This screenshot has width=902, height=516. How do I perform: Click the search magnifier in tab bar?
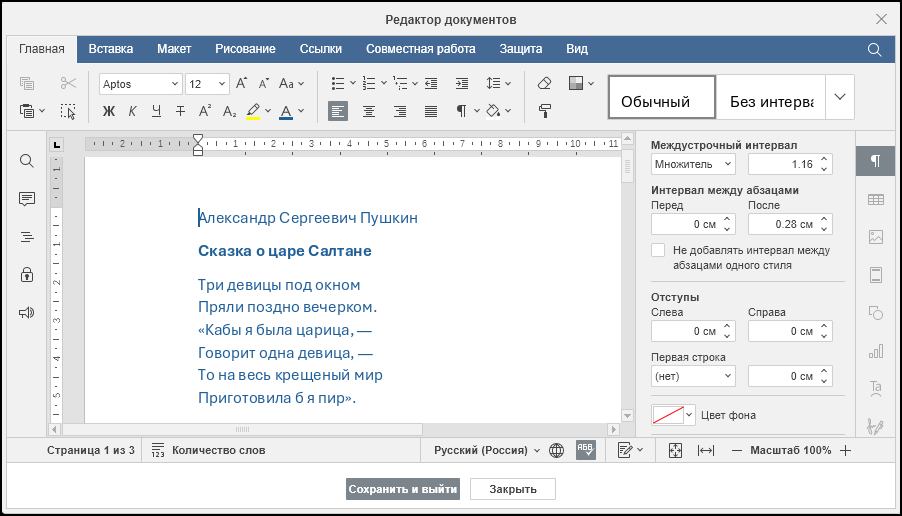[x=874, y=49]
